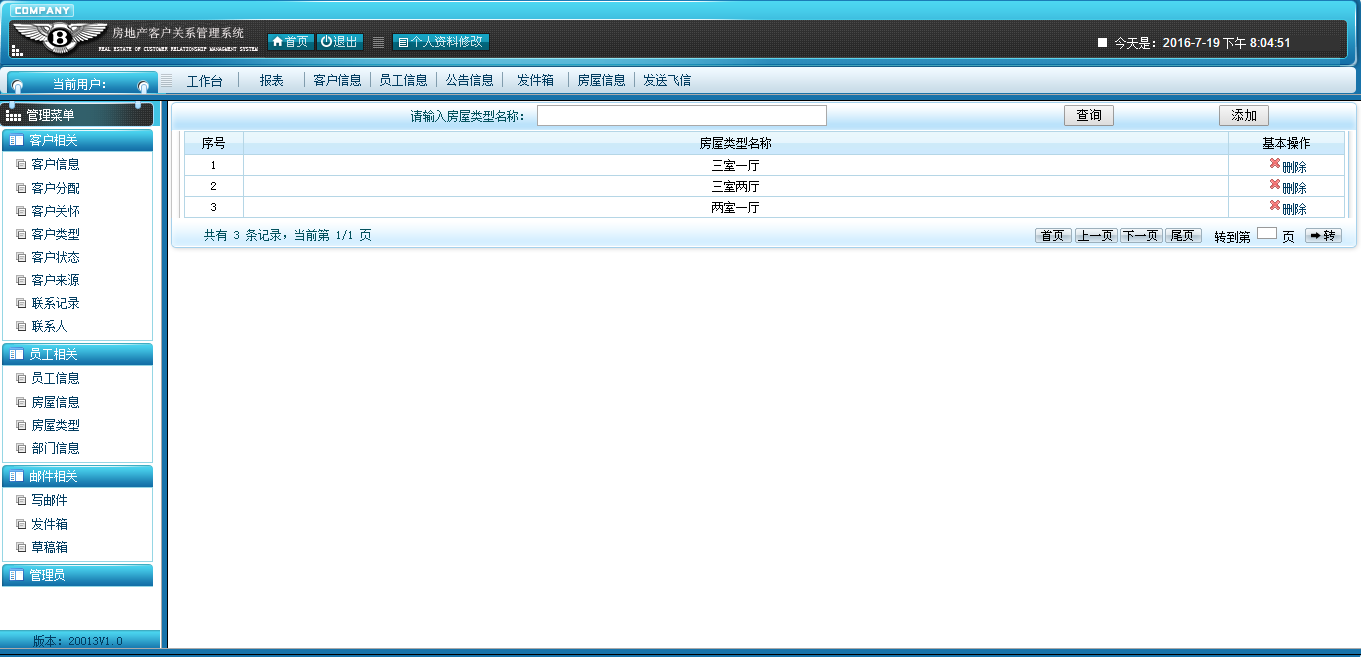
Task: Open the 公告信息 top menu item
Action: pos(469,80)
